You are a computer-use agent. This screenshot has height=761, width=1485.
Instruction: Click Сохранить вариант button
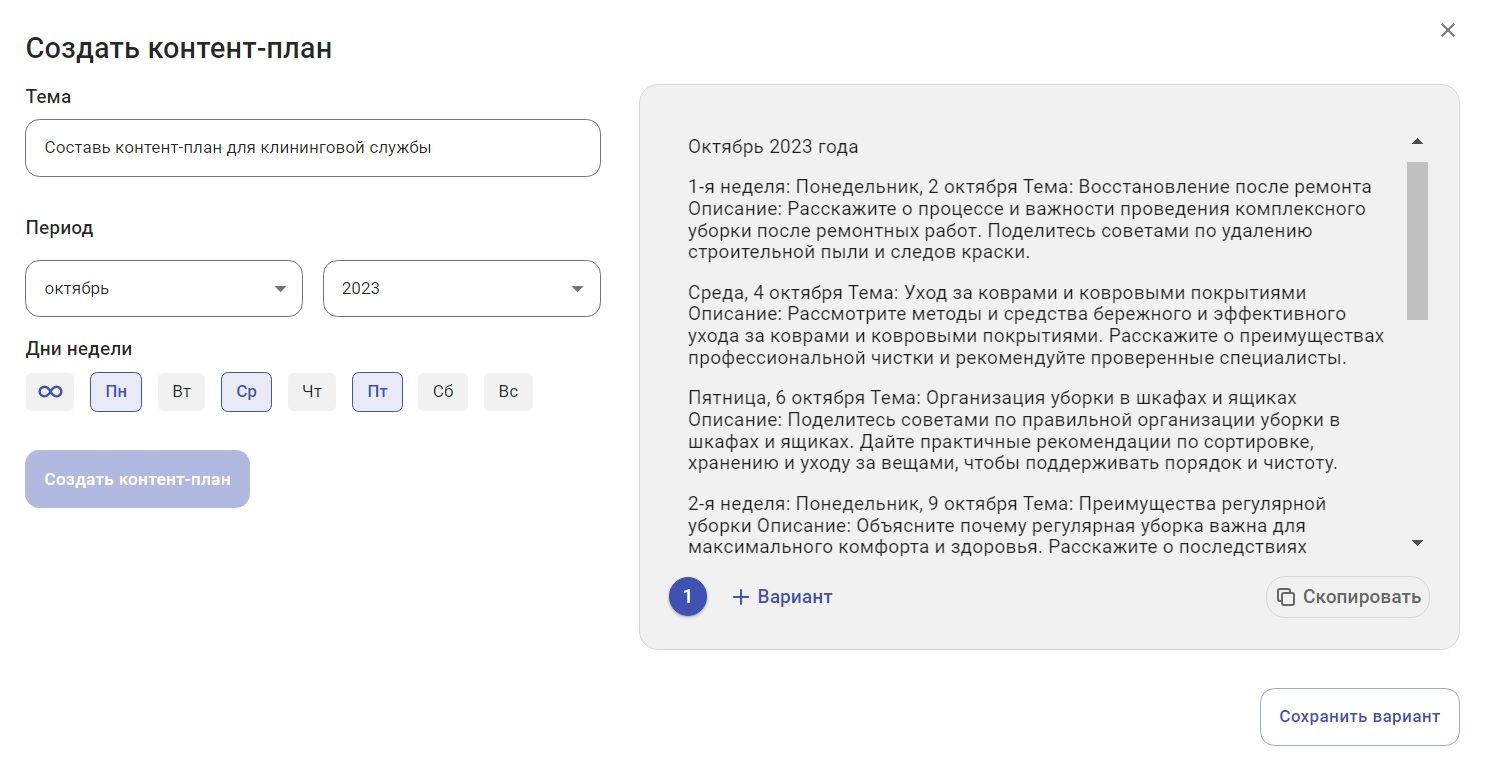point(1359,717)
